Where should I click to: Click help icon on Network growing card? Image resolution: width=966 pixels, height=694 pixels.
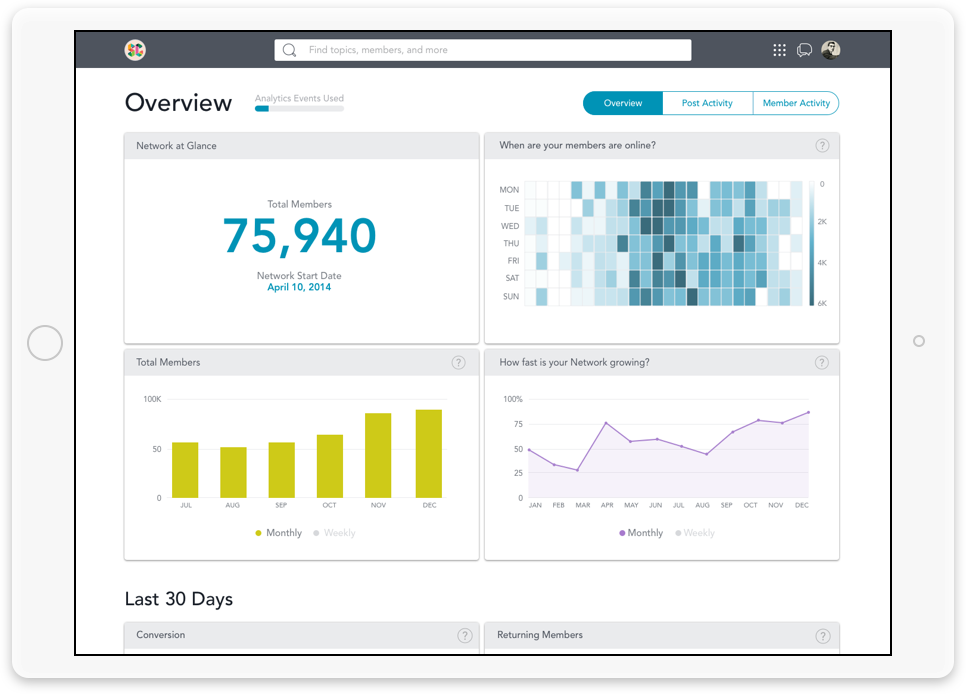822,363
